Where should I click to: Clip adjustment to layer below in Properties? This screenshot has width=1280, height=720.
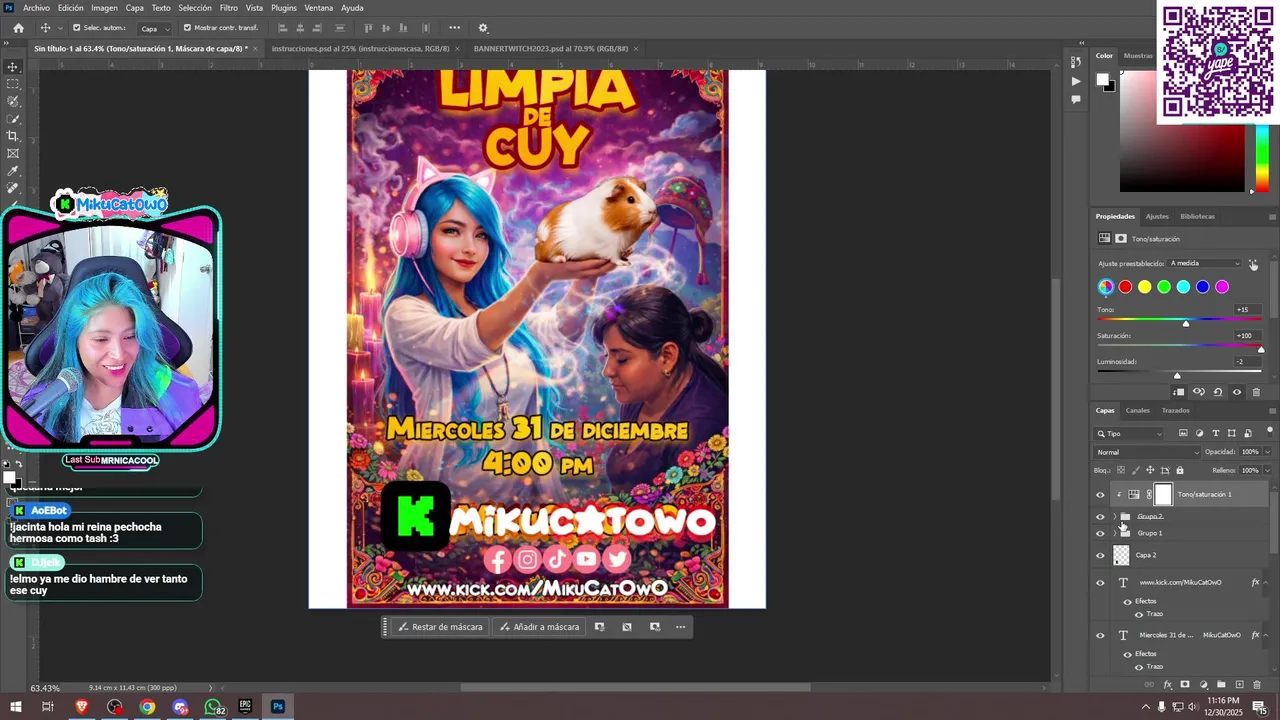[1179, 392]
